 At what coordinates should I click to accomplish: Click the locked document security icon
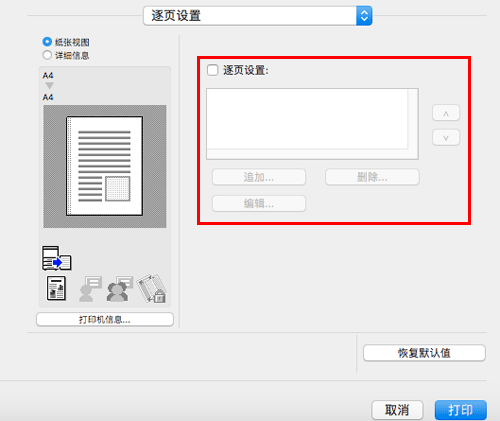point(152,289)
